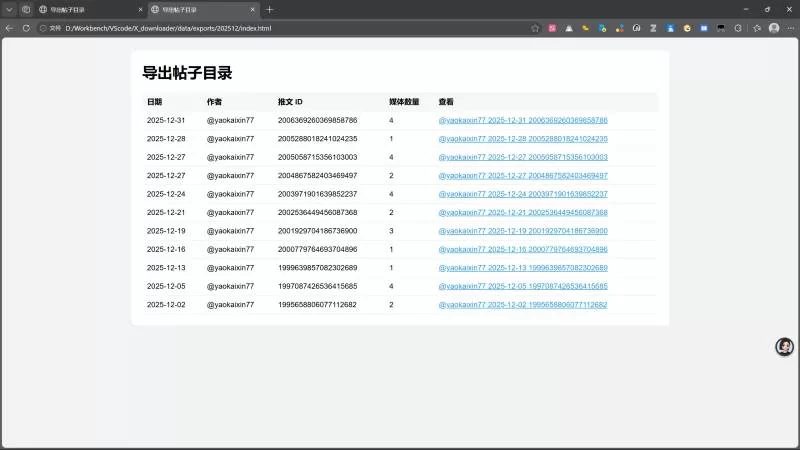Screen dimensions: 800x450
Task: Click tweet ID 1999639857082302689
Action: [x=317, y=268]
